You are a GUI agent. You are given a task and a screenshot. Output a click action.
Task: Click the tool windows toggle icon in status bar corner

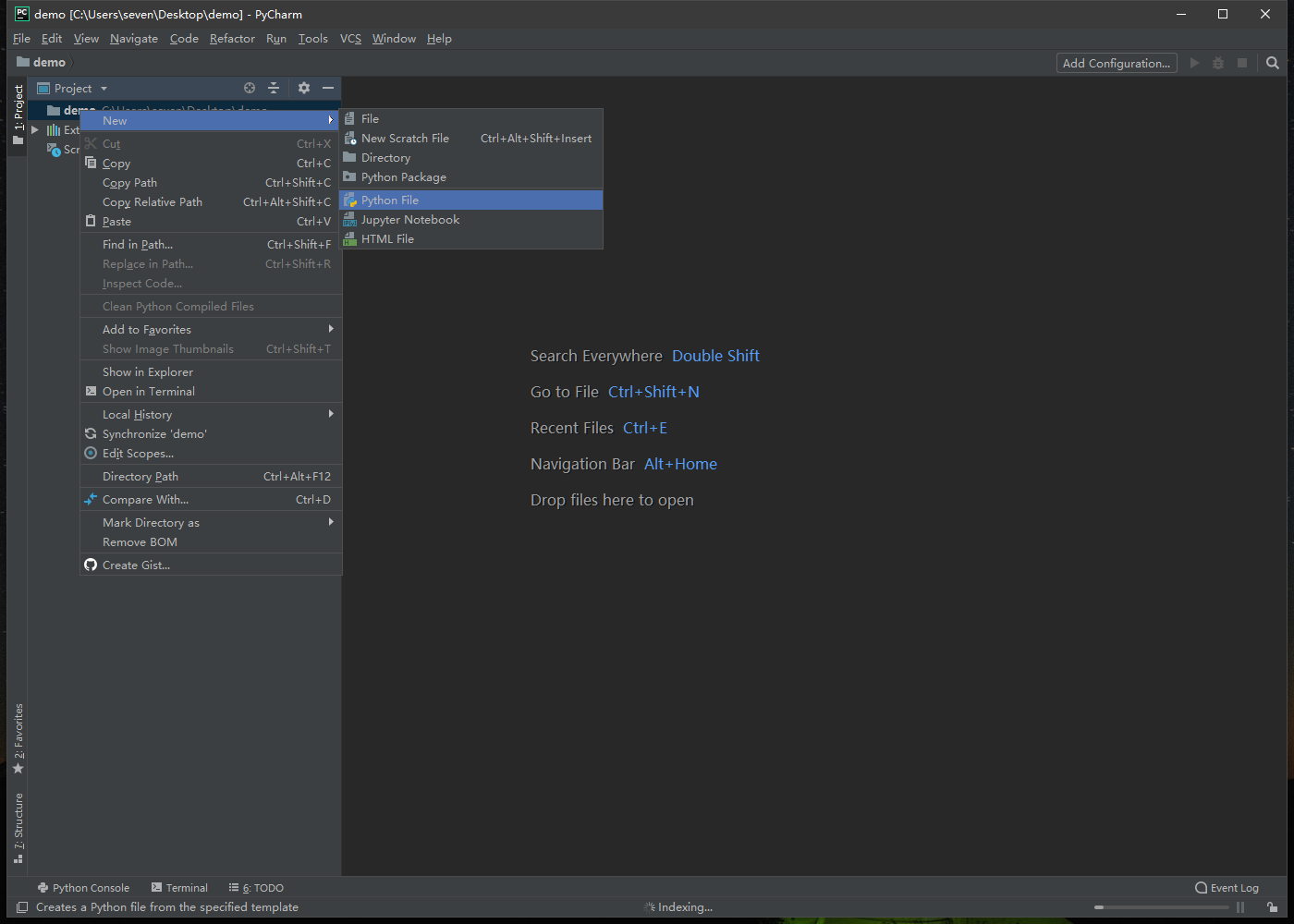22,907
